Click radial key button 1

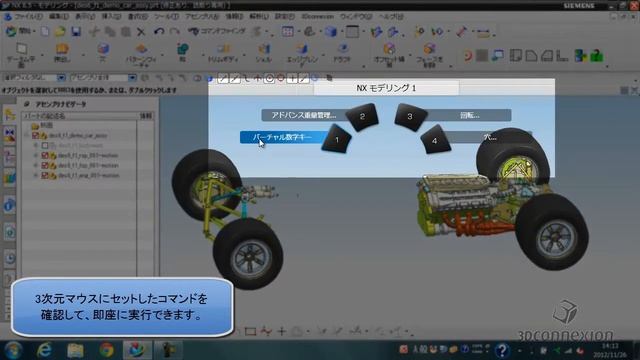click(x=337, y=140)
